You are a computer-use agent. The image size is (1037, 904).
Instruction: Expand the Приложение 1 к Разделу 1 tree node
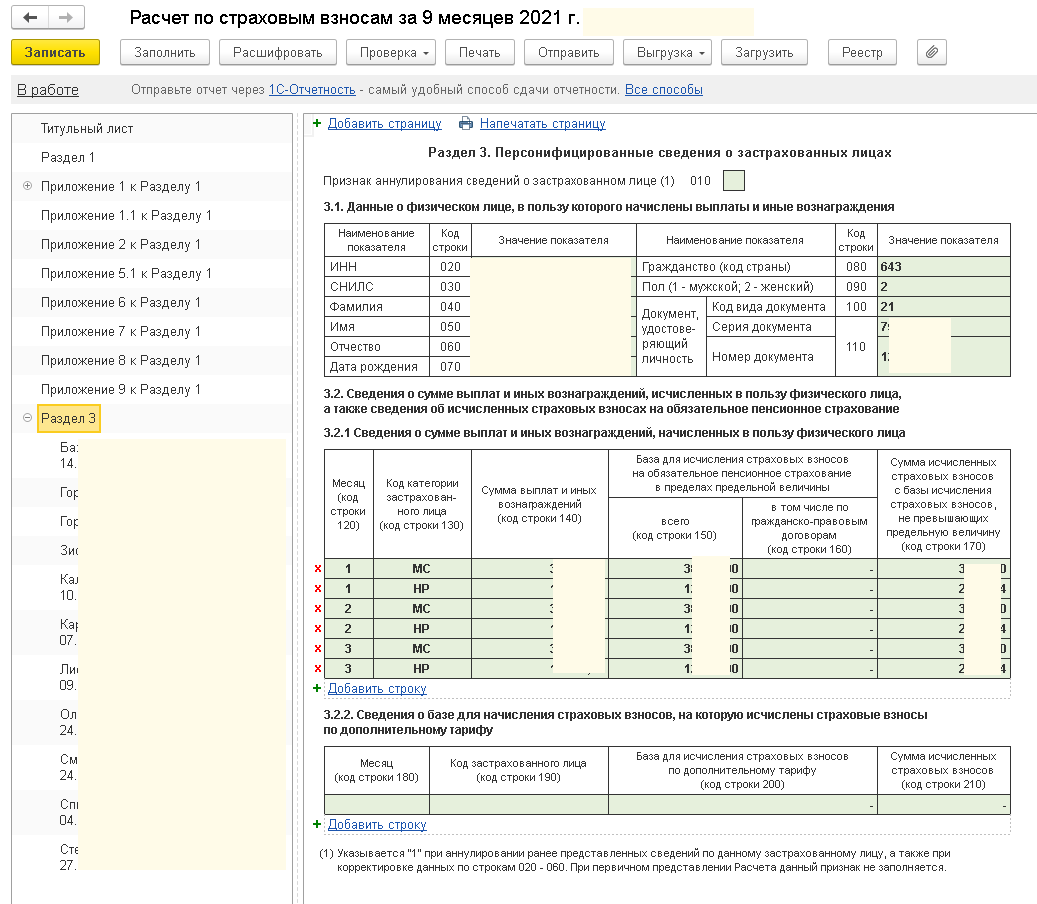[x=27, y=186]
